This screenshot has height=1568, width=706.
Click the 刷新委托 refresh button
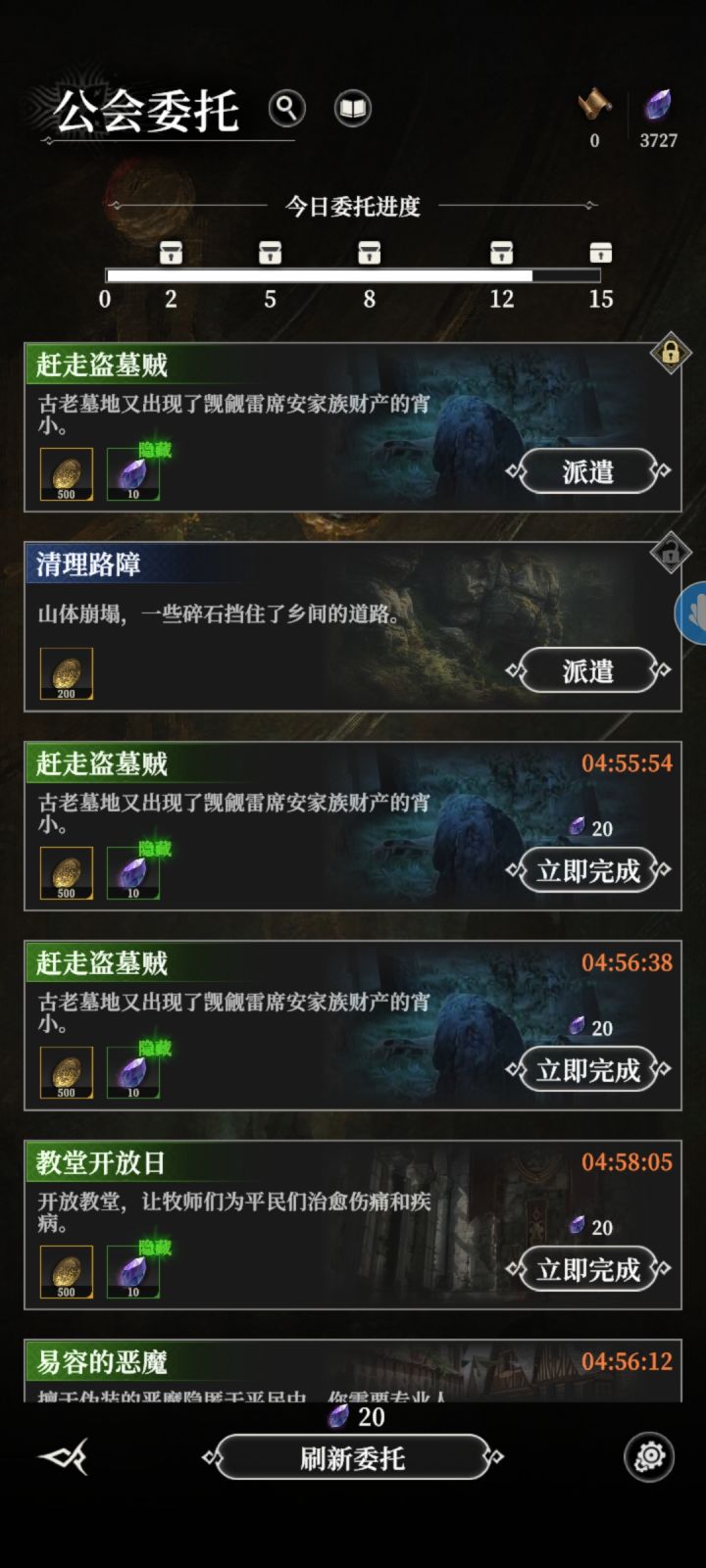[x=353, y=1457]
